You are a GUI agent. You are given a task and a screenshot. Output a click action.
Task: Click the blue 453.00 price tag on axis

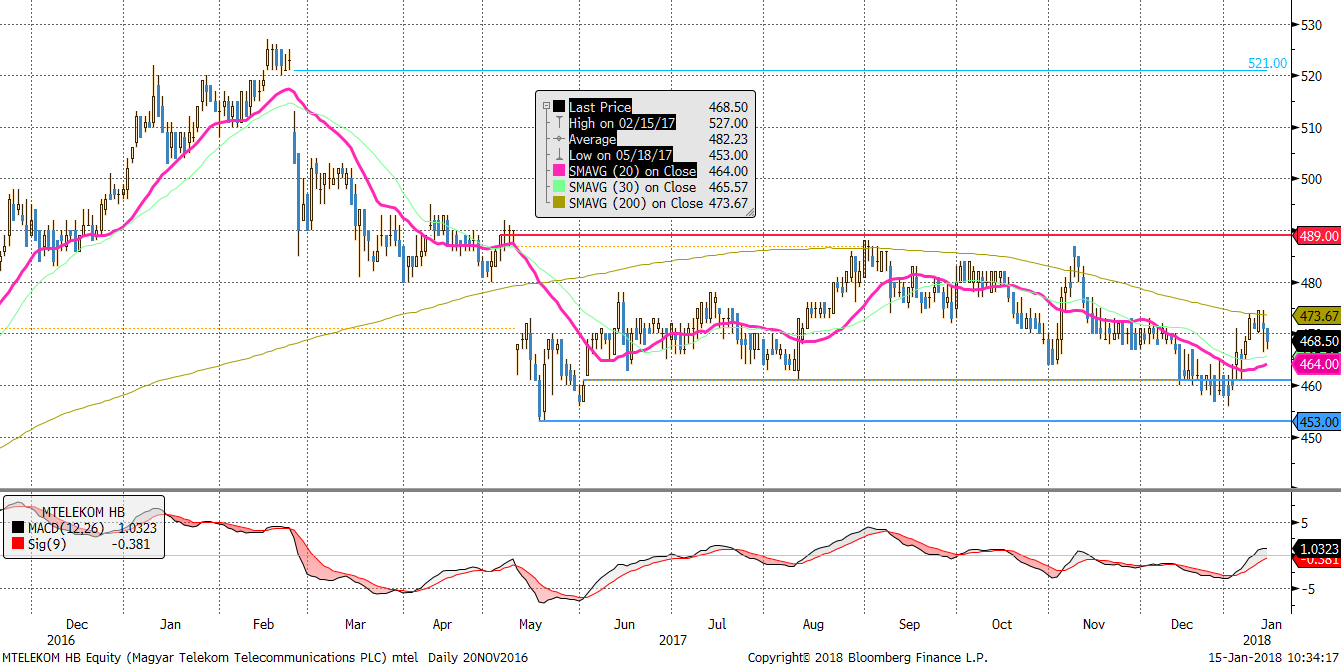click(x=1317, y=421)
